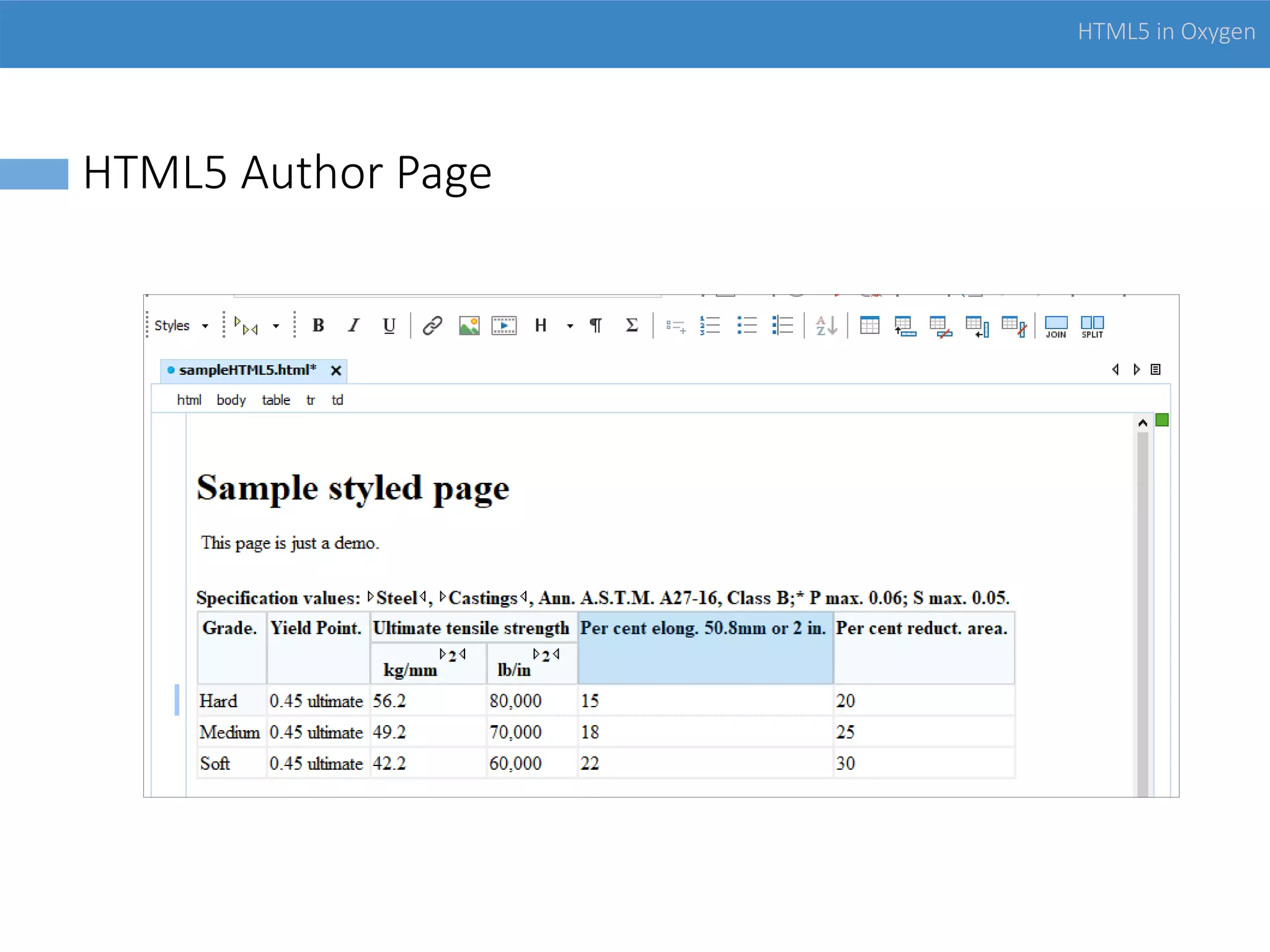Click the 42.2 table cell

[428, 764]
